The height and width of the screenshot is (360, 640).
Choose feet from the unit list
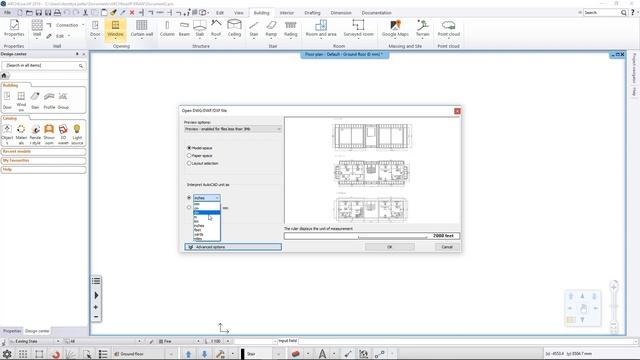207,230
